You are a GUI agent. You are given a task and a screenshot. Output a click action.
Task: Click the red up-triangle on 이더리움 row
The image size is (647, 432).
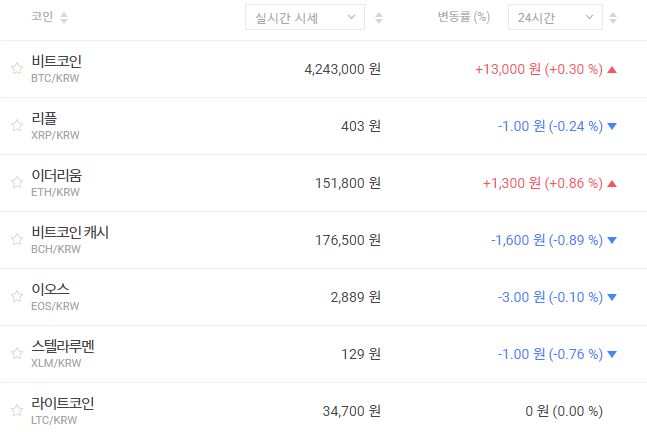pyautogui.click(x=612, y=183)
